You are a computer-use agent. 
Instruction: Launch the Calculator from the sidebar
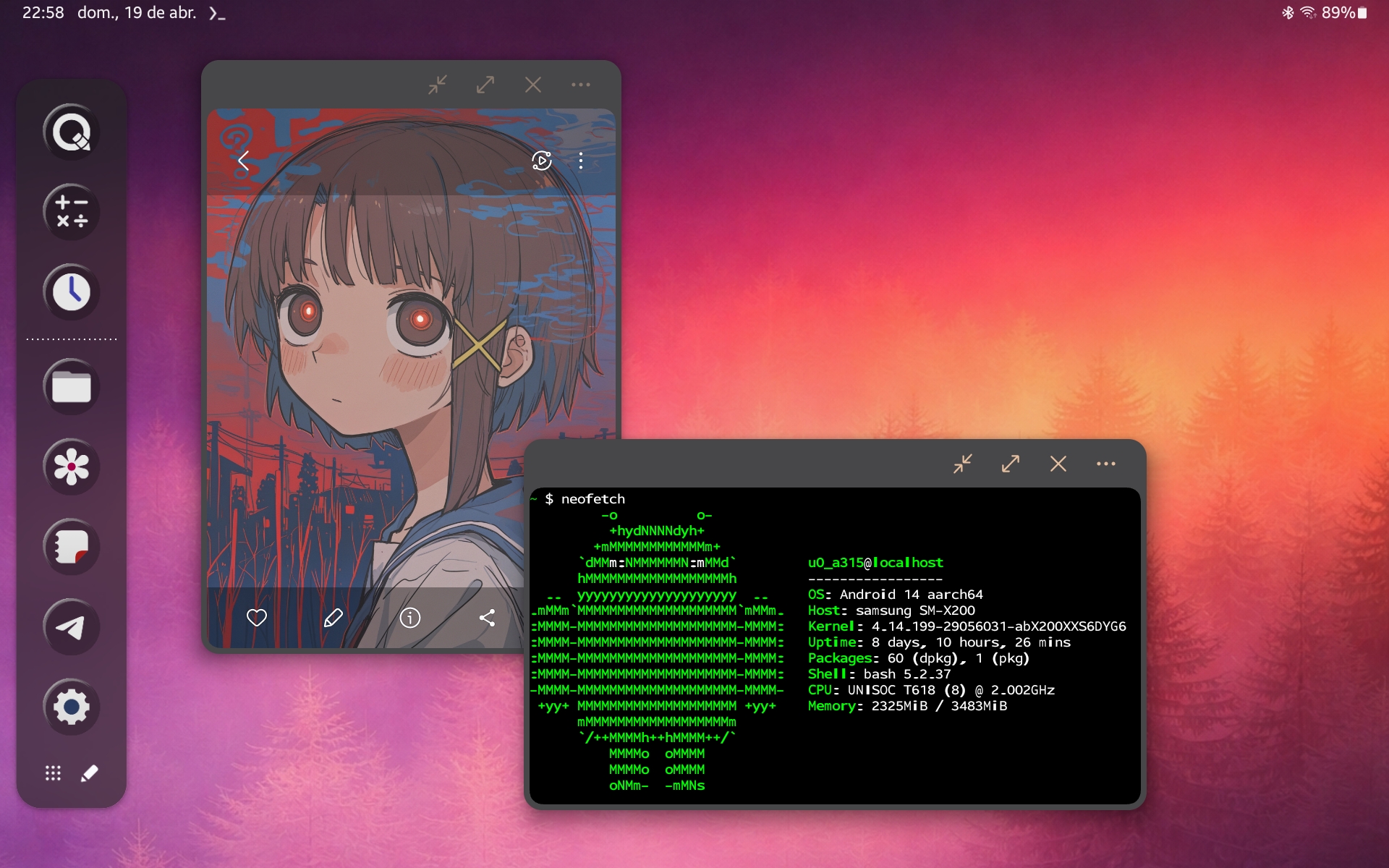[x=71, y=212]
